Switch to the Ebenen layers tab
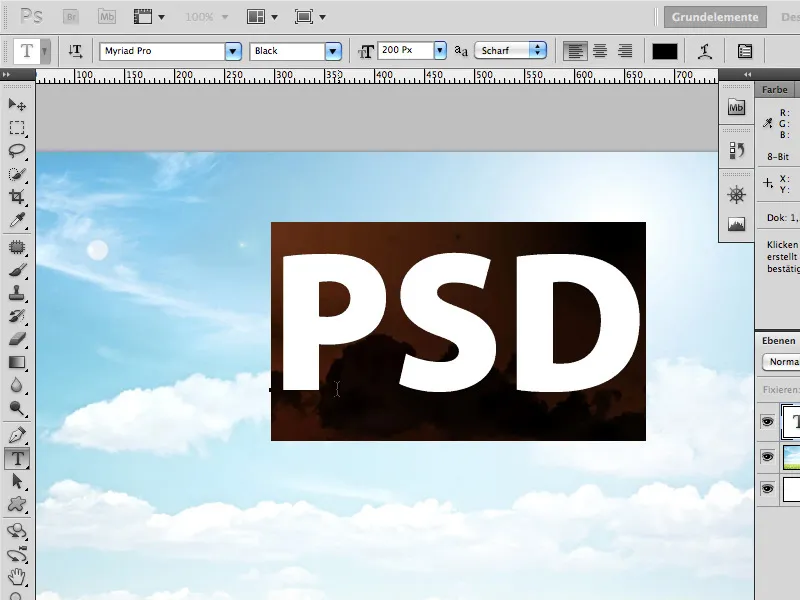The height and width of the screenshot is (600, 800). pyautogui.click(x=779, y=341)
